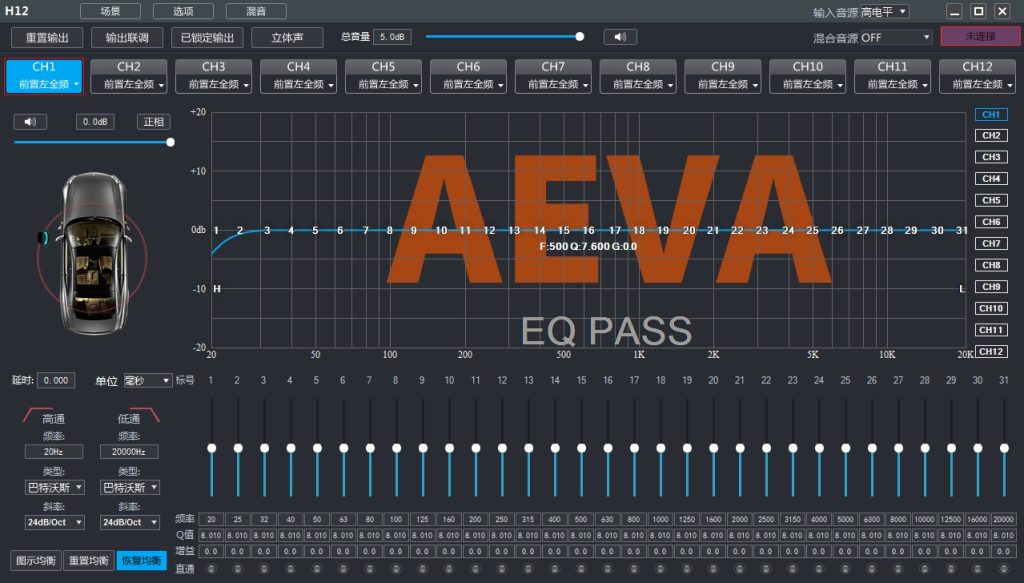1024x583 pixels.
Task: Toggle the band 31 bypass radio button
Action: 1004,569
